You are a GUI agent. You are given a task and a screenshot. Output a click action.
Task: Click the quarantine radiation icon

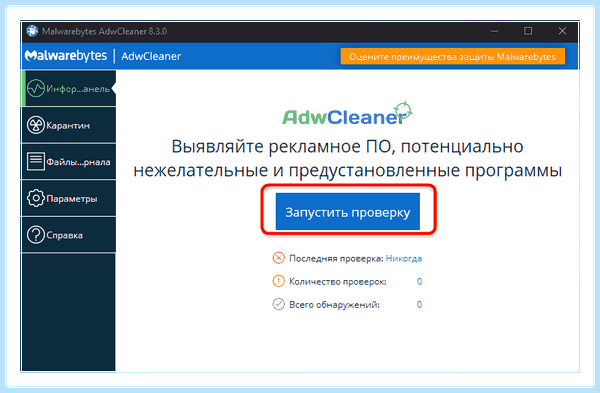[36, 125]
